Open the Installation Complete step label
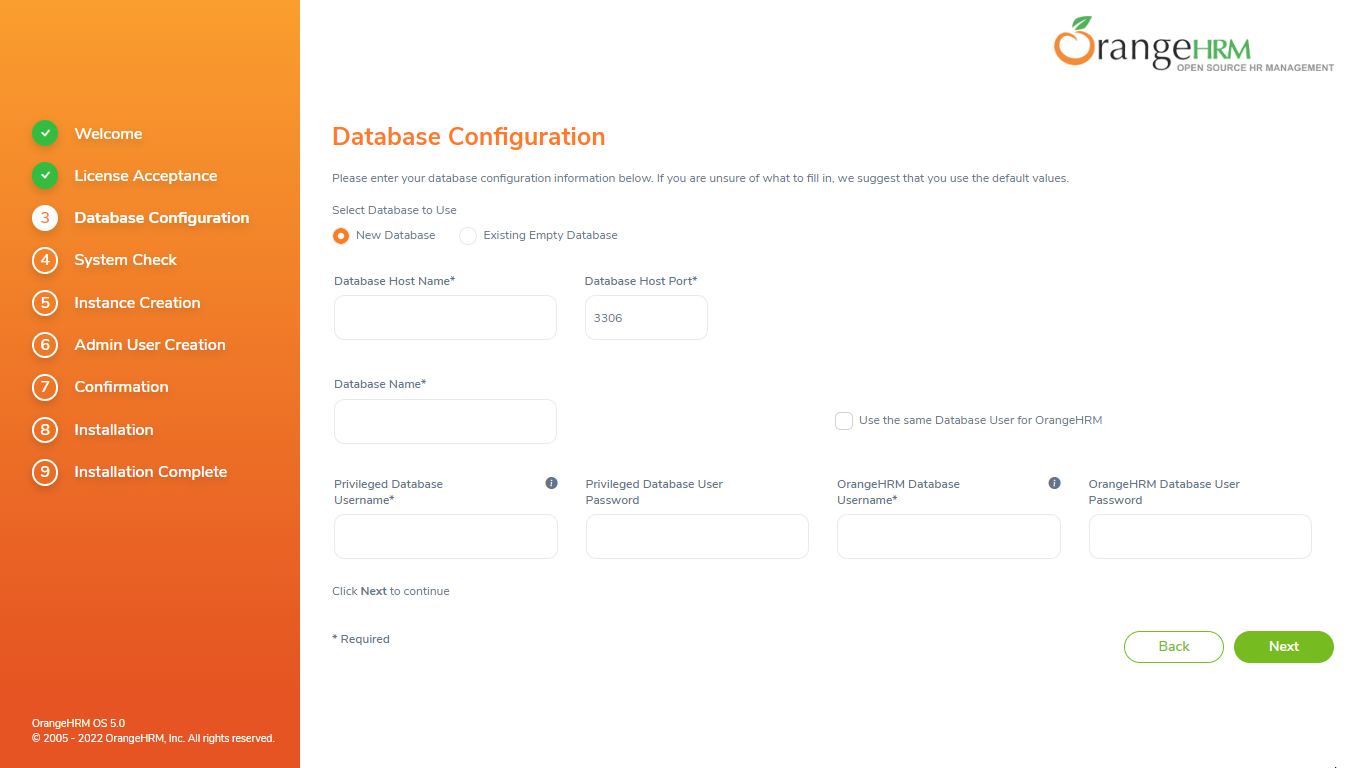This screenshot has height=768, width=1366. tap(151, 472)
